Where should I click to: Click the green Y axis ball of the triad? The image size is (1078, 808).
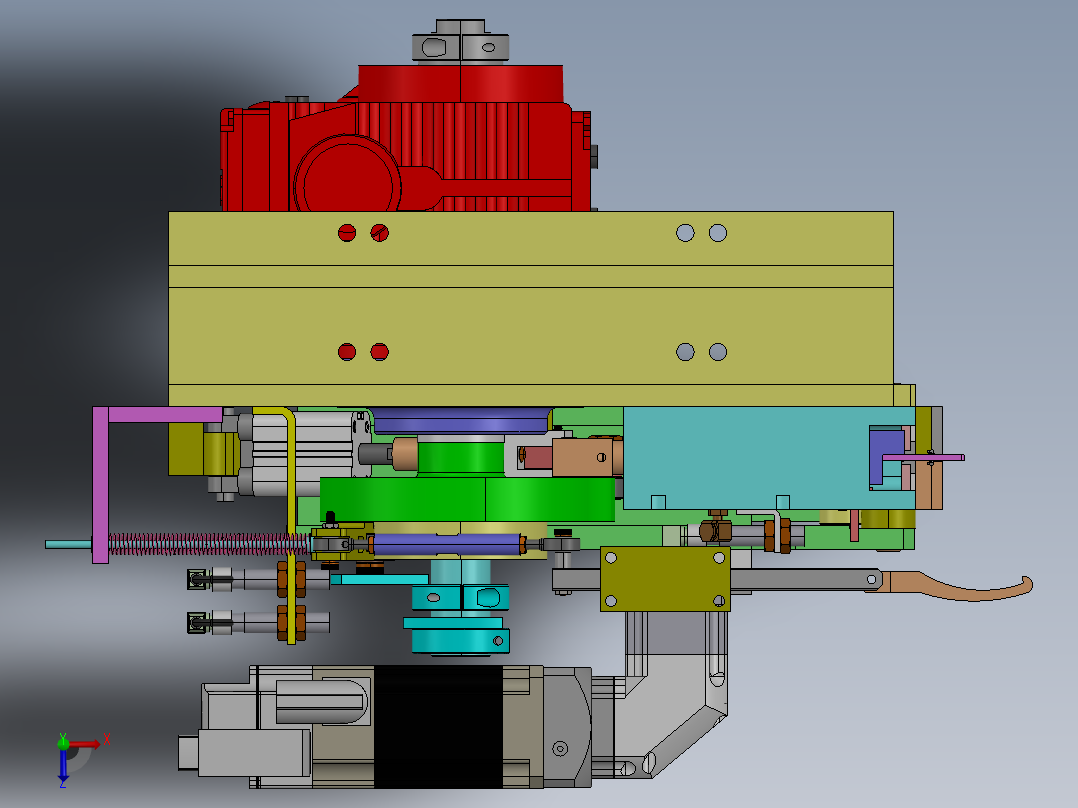pos(63,743)
